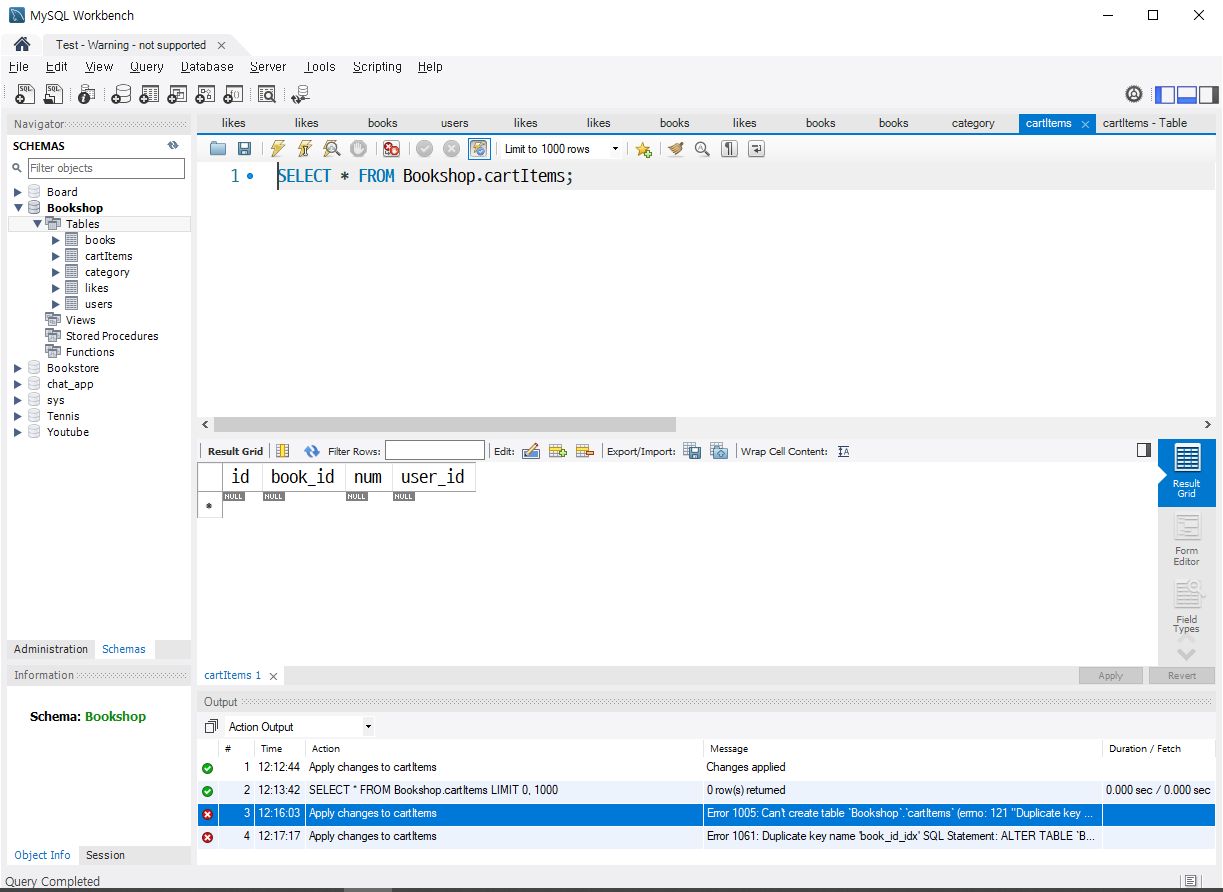1223x892 pixels.
Task: Expand the Youtube schema
Action: coord(17,432)
